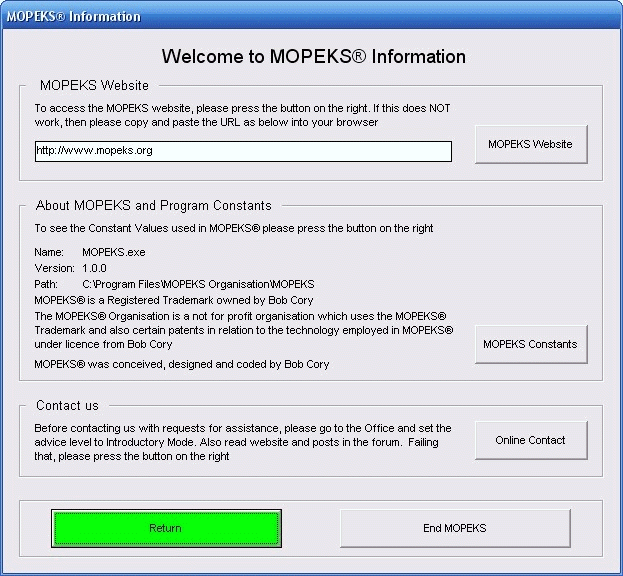Click the 'Contact us' group label
The width and height of the screenshot is (623, 576).
coord(67,406)
